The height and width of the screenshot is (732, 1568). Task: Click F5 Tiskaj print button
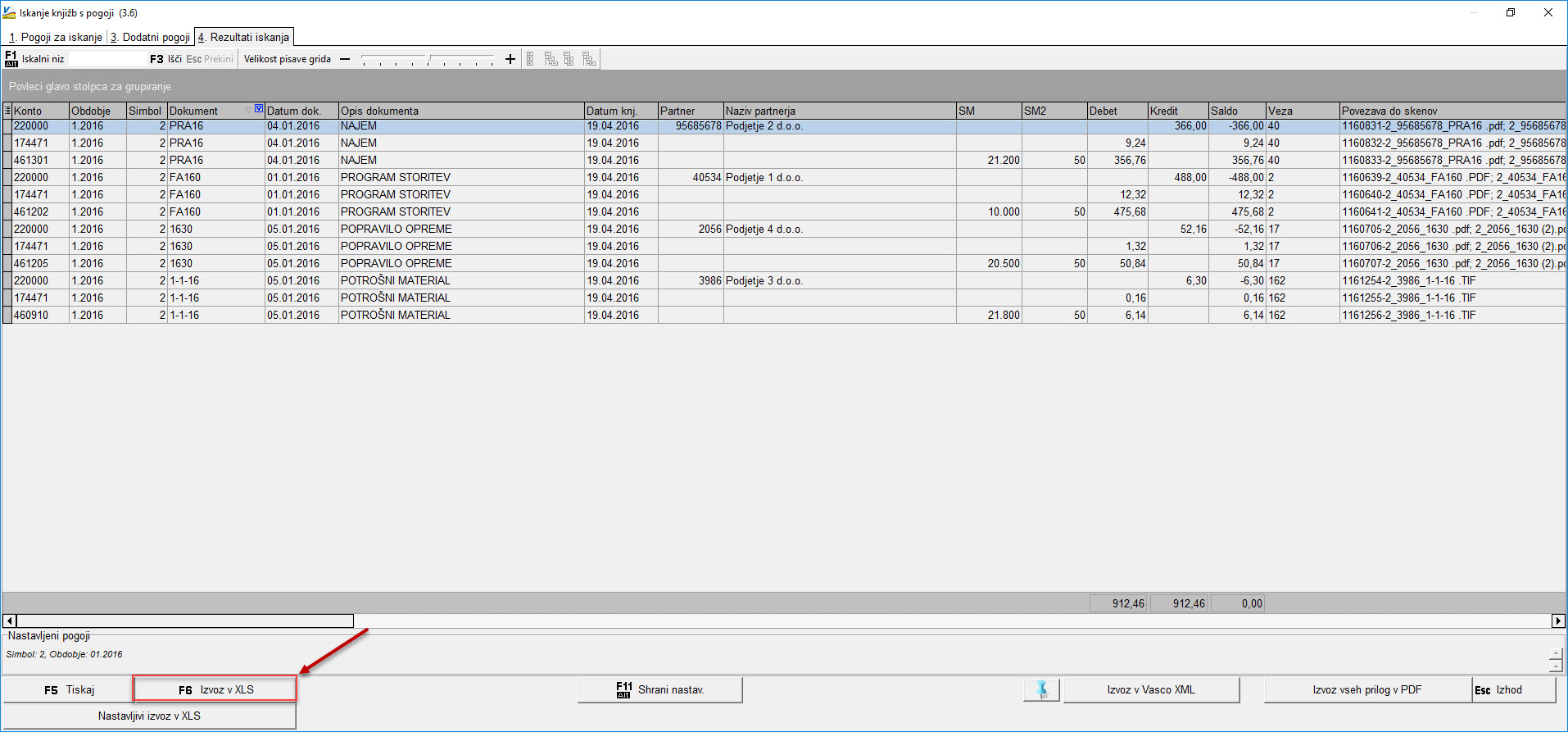[x=69, y=689]
